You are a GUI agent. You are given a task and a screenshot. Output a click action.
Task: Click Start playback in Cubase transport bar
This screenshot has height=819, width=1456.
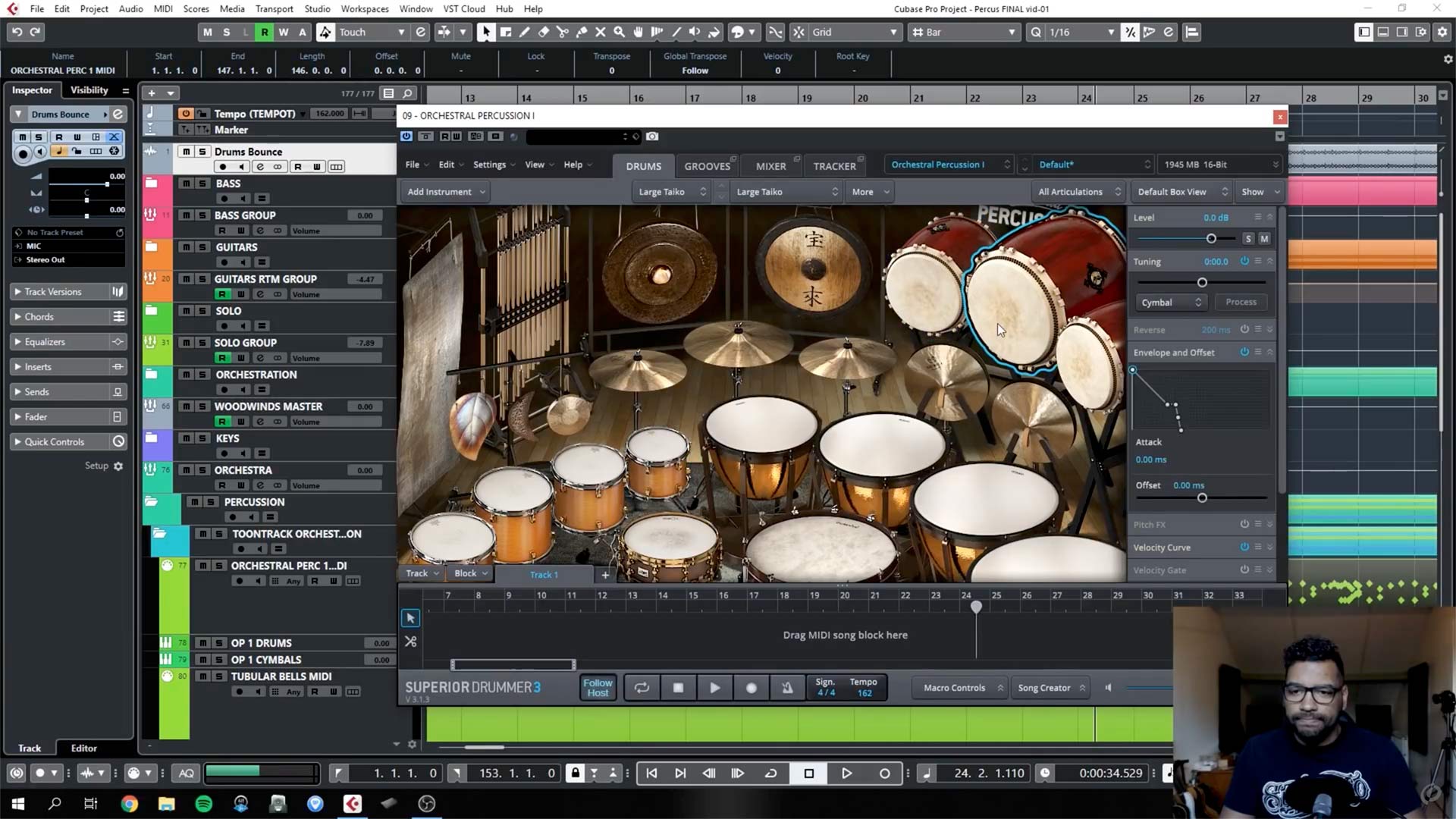[846, 773]
